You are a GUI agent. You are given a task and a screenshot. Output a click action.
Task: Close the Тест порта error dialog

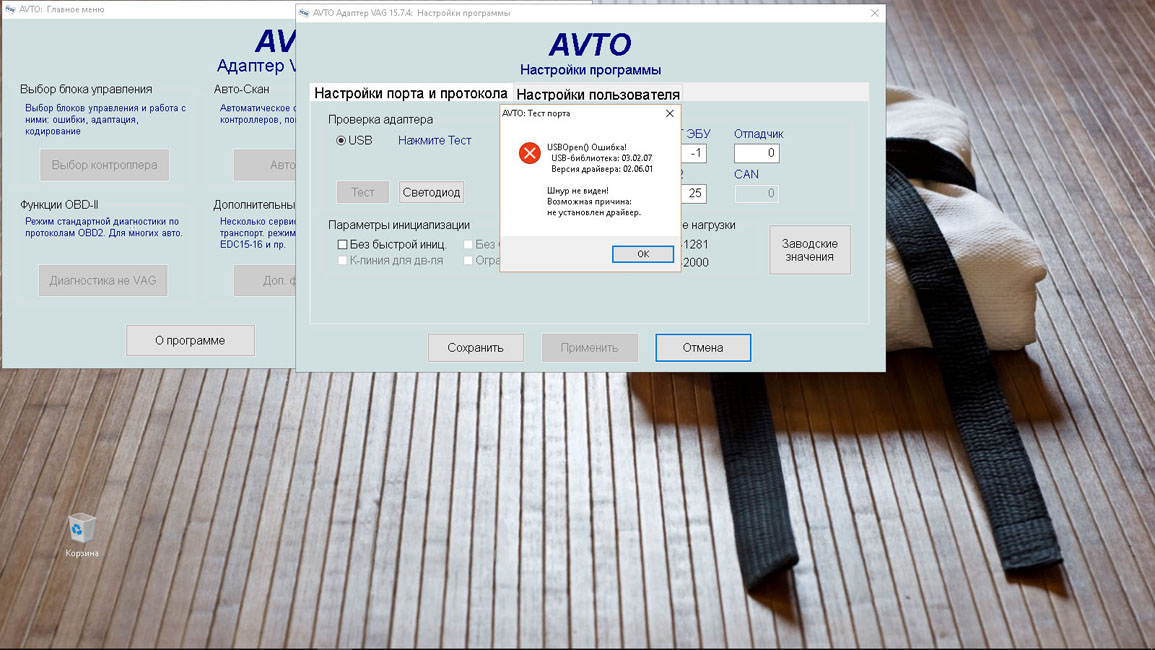669,114
